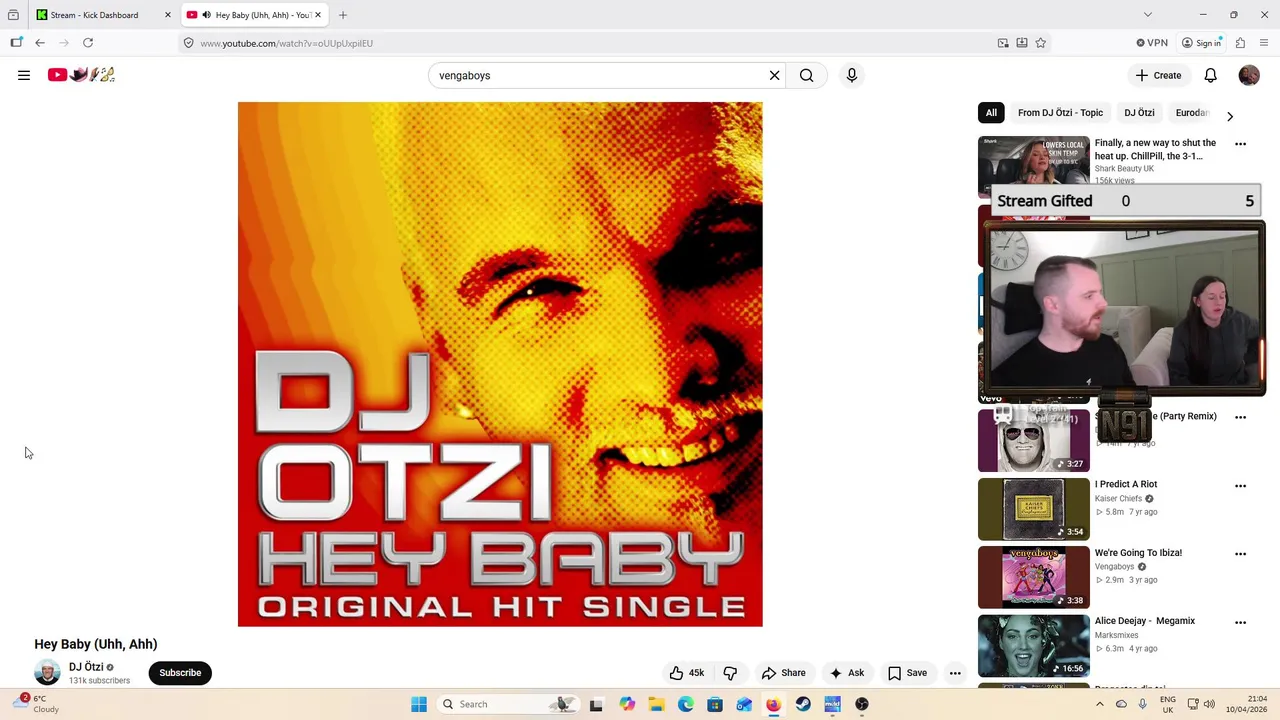
Task: Open the browser extensions puzzle icon
Action: (x=1240, y=43)
